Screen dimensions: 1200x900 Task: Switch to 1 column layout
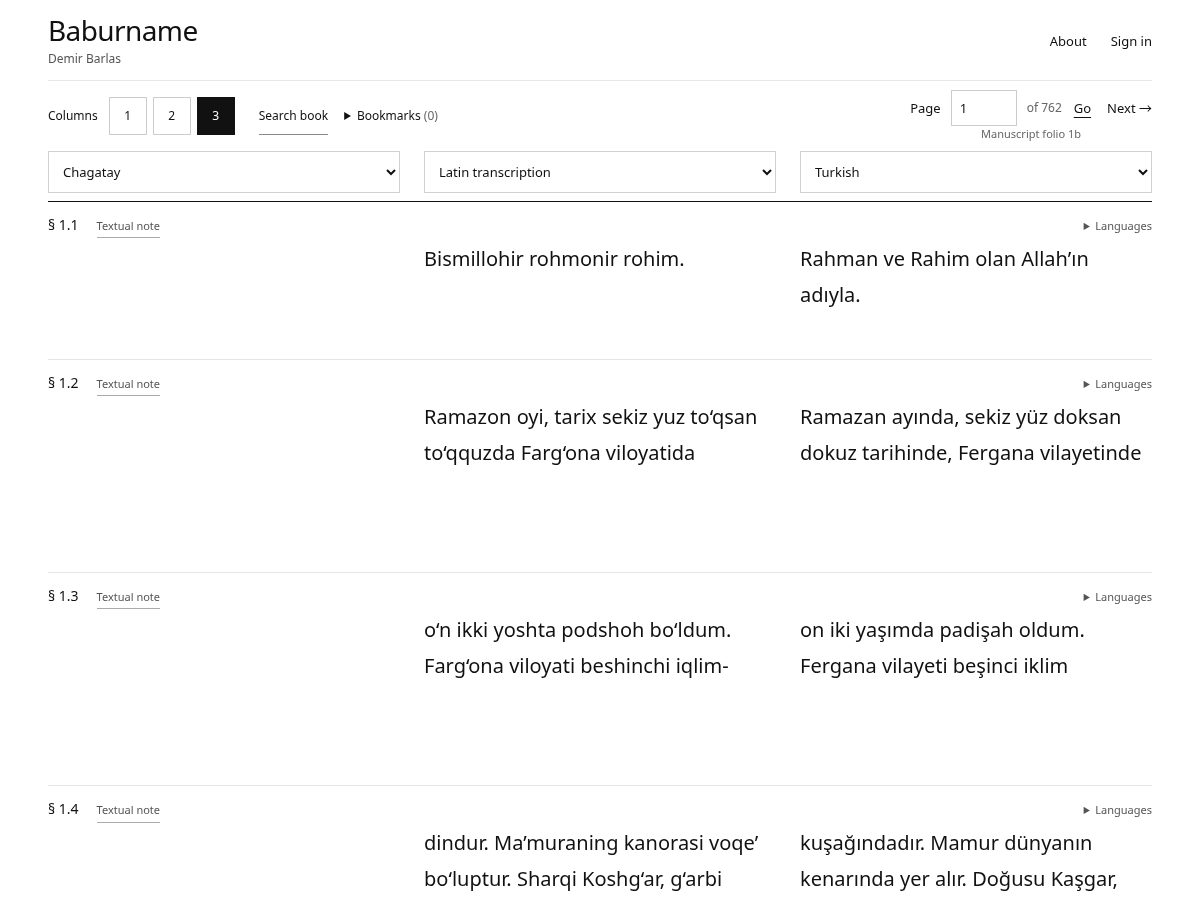tap(128, 116)
